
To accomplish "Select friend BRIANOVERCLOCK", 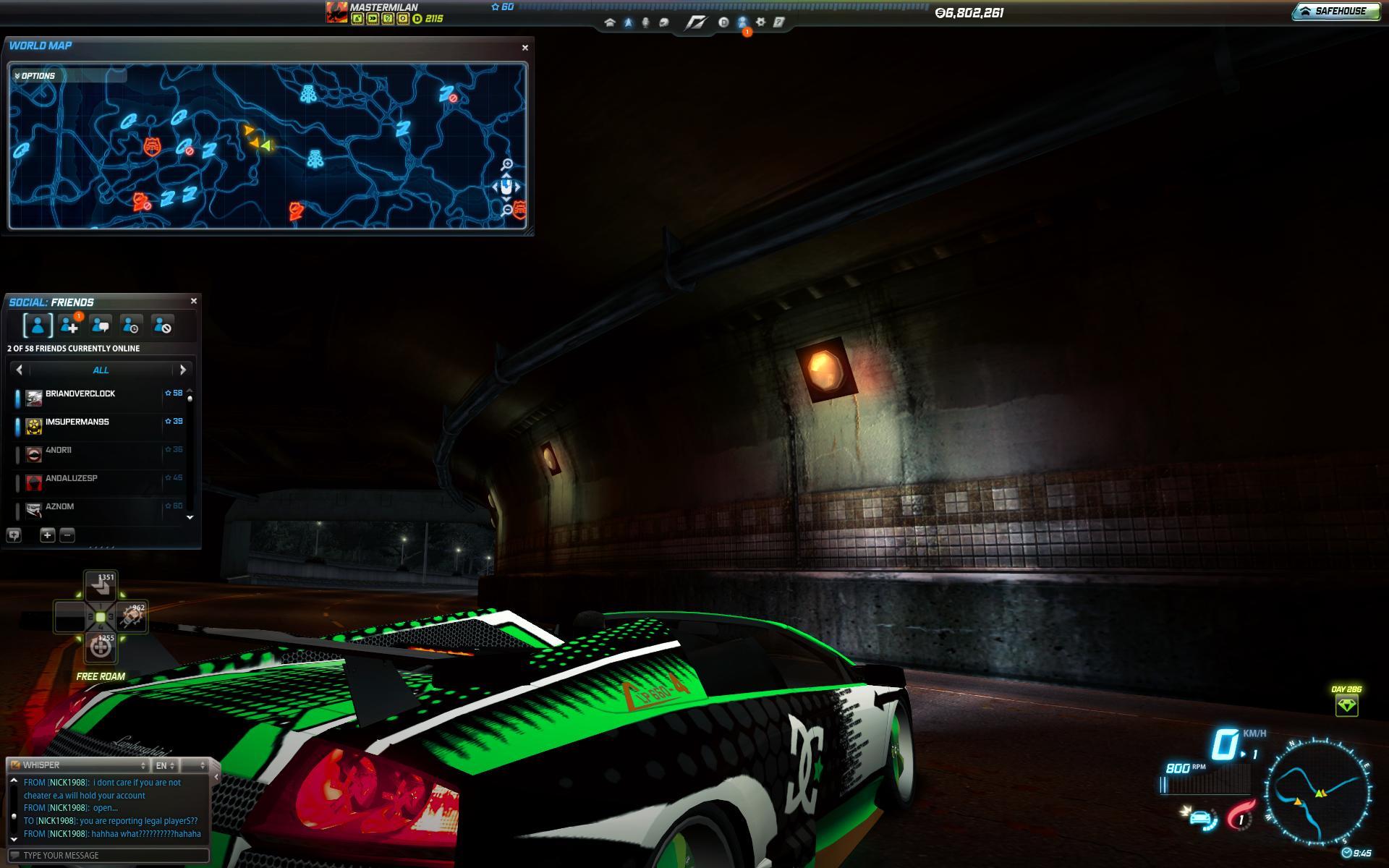I will click(x=100, y=398).
